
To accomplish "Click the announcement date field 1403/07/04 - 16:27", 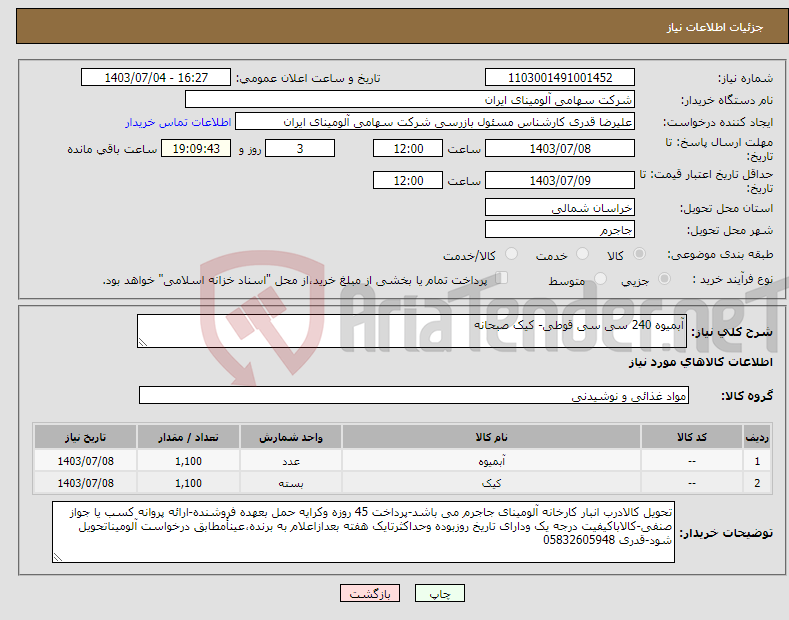I will coord(156,78).
